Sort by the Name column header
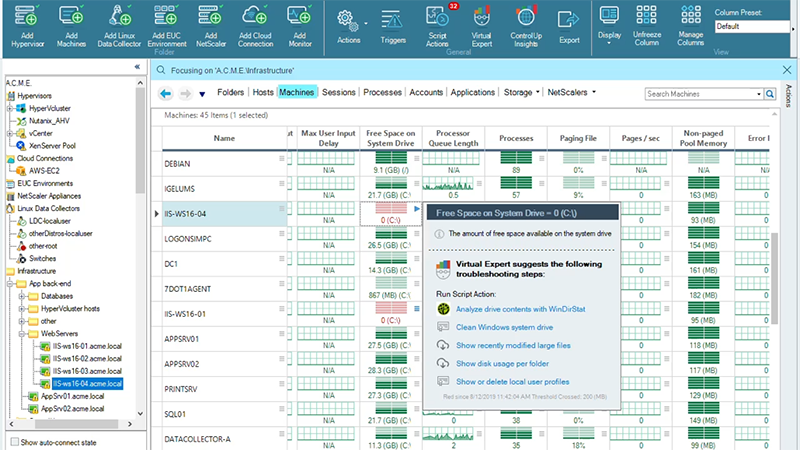 tap(224, 138)
